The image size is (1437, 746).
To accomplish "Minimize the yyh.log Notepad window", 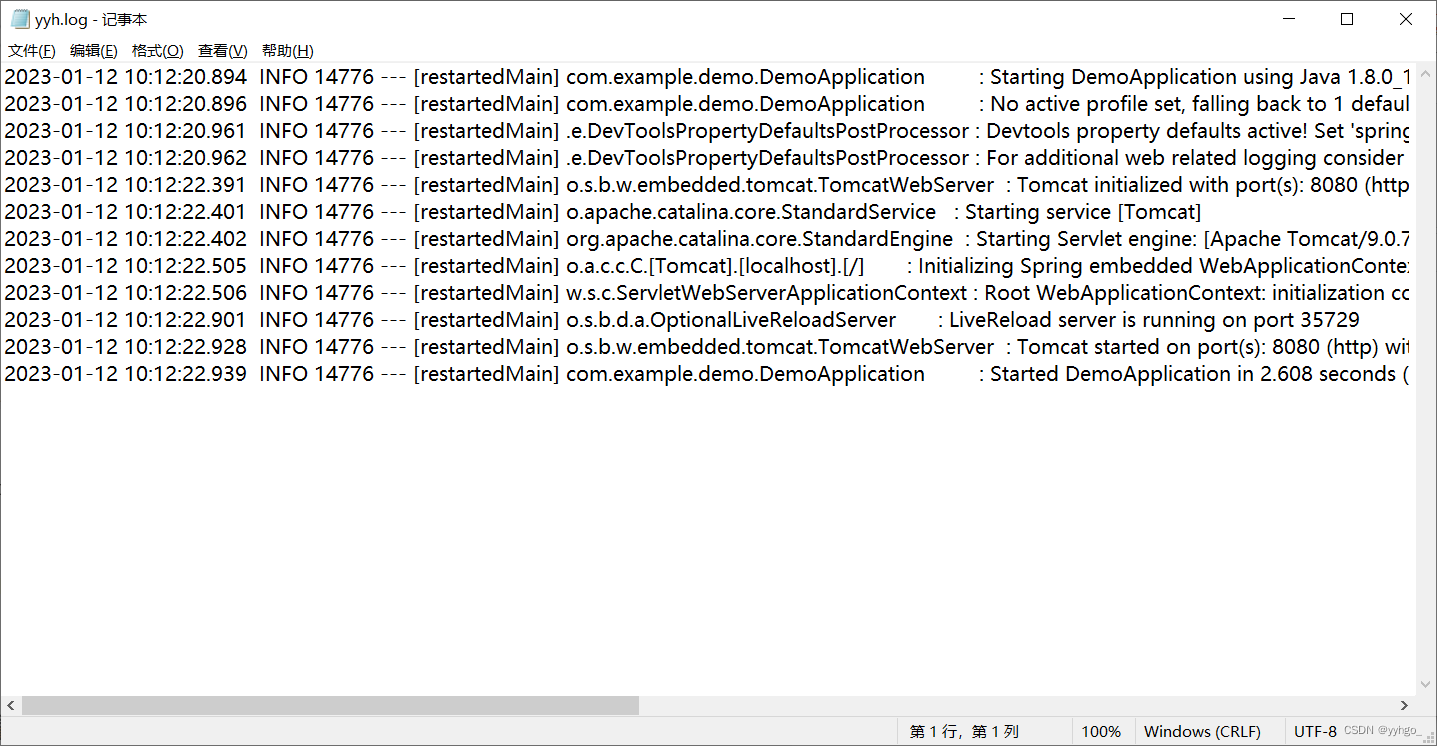I will pyautogui.click(x=1289, y=19).
